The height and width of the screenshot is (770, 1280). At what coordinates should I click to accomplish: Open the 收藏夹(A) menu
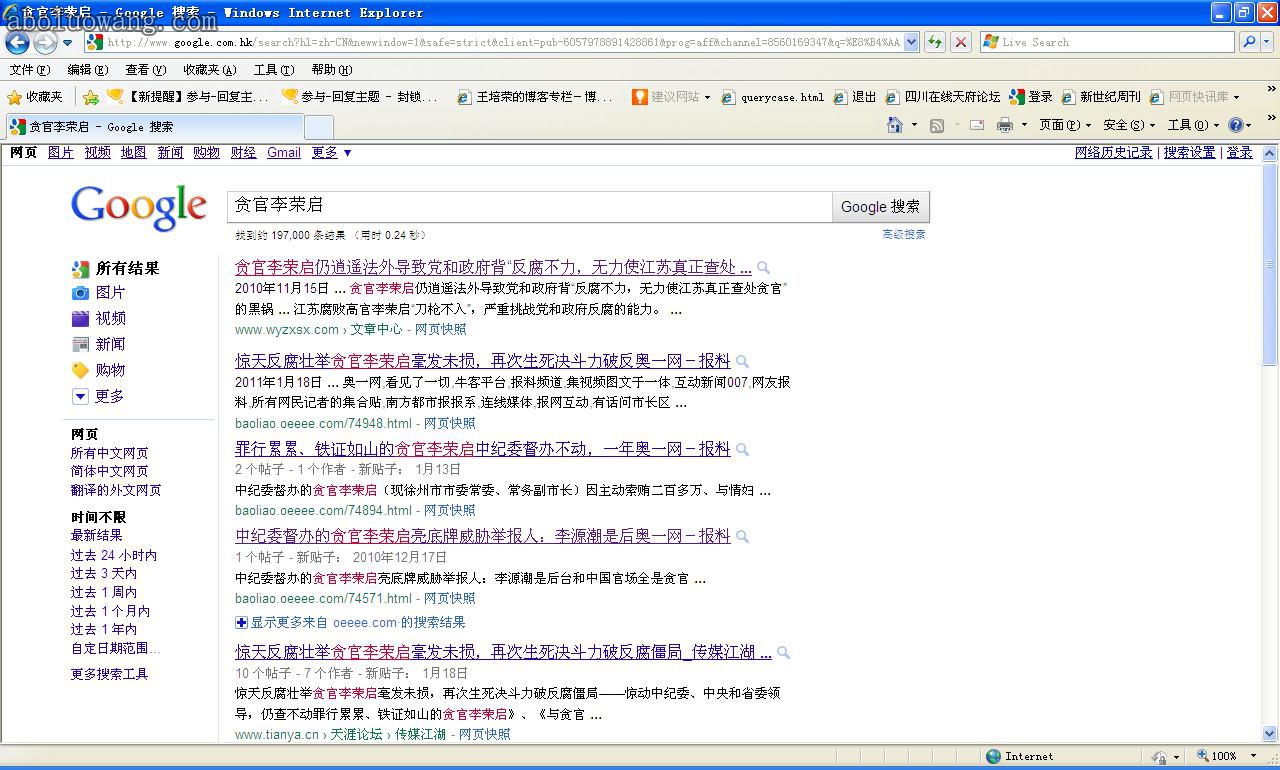[209, 70]
